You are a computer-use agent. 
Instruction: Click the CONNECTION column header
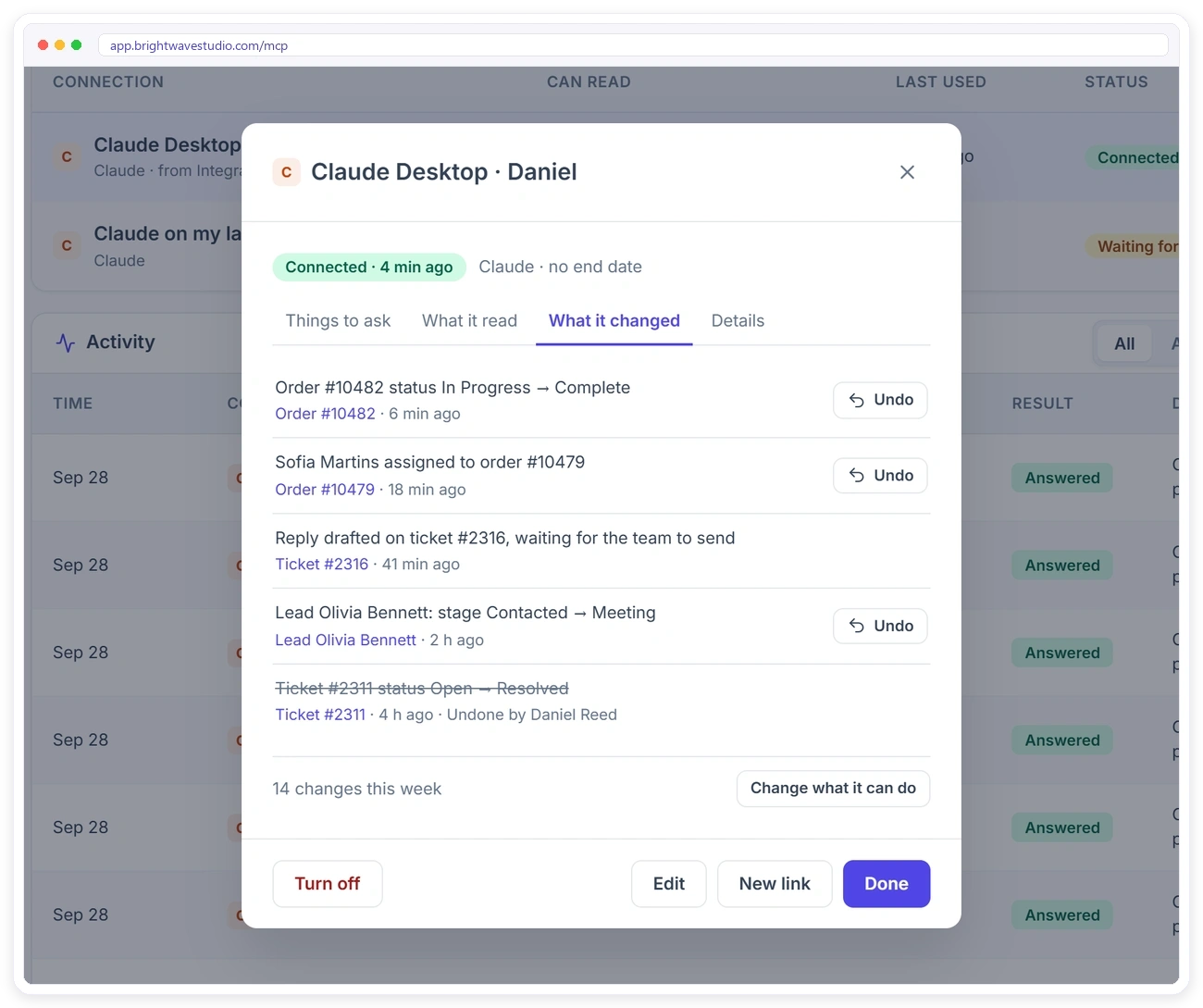pyautogui.click(x=108, y=82)
